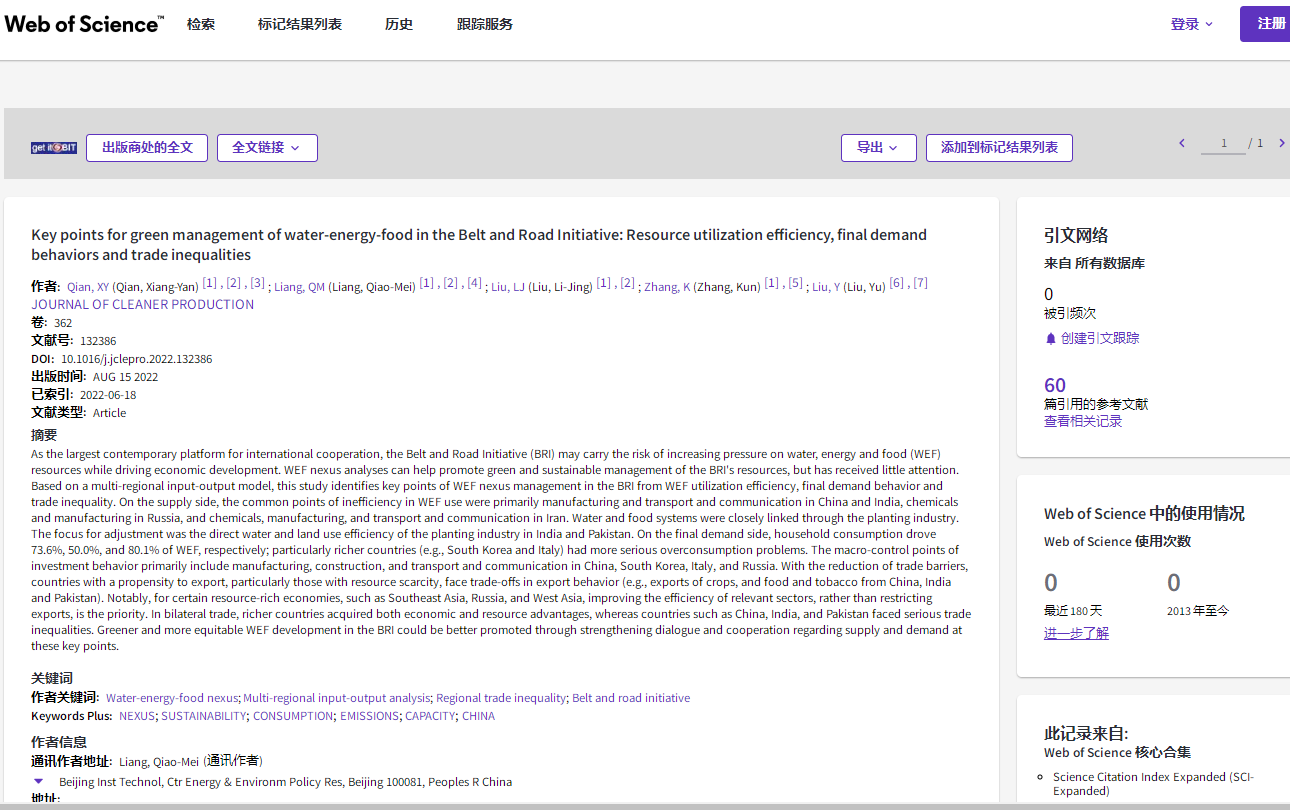Open the 登录 login dropdown

click(1191, 24)
